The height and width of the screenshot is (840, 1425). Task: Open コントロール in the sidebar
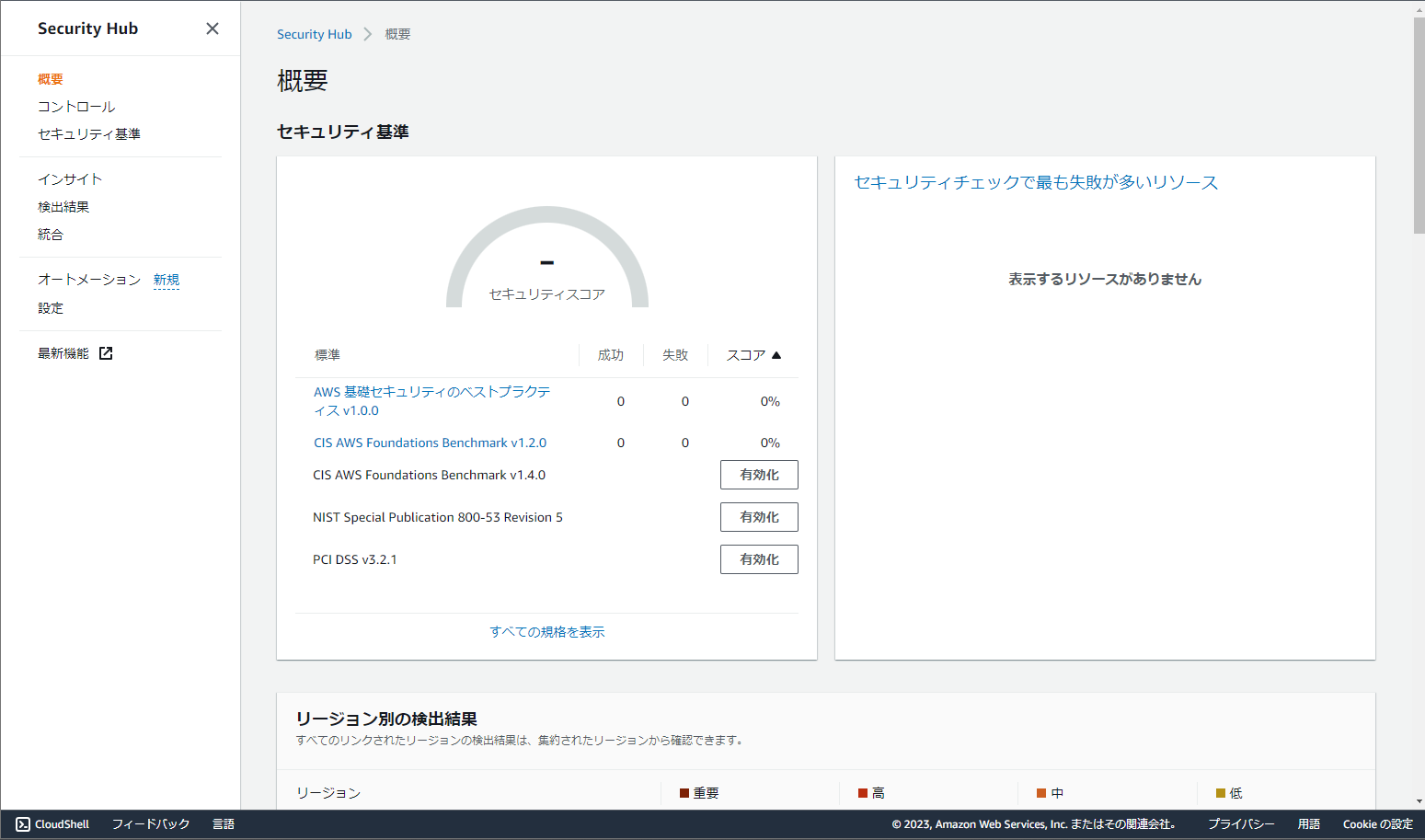(76, 107)
